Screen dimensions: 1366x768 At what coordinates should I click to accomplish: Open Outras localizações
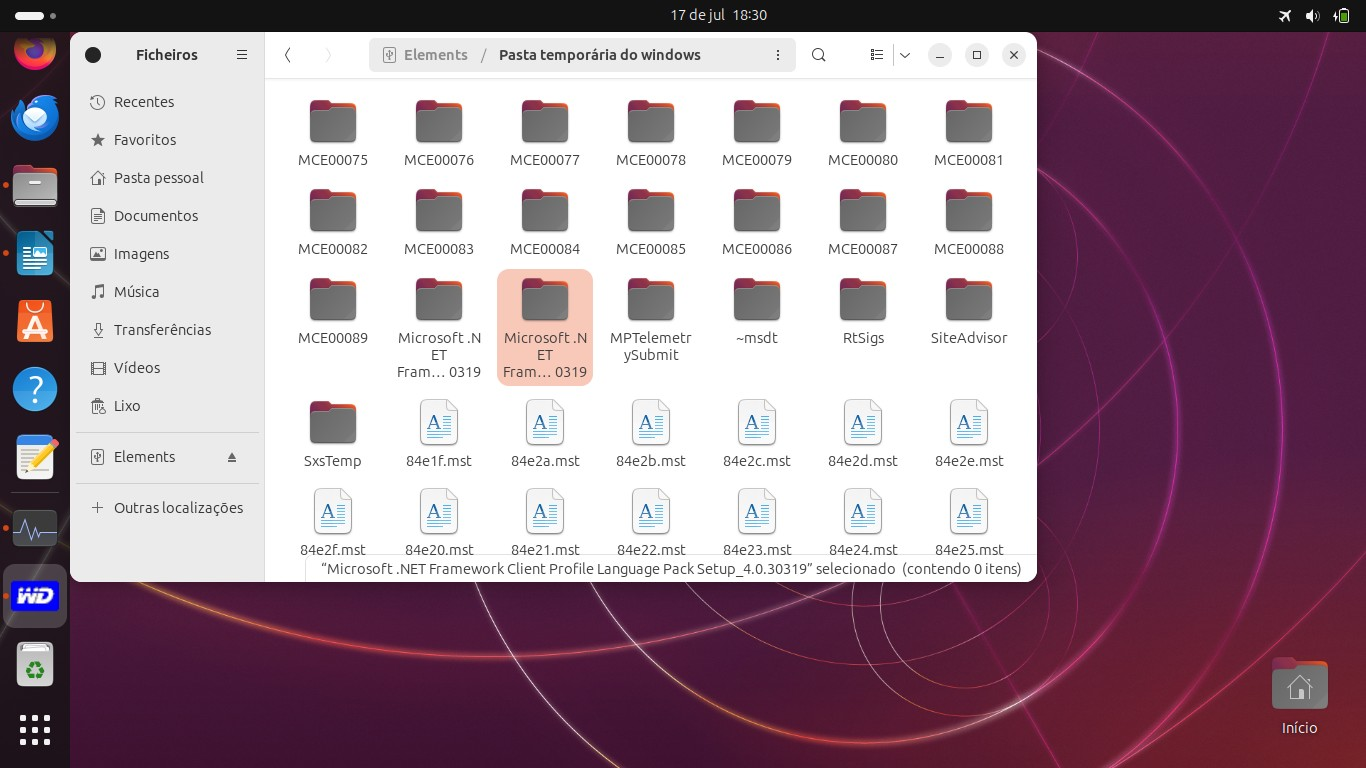178,508
